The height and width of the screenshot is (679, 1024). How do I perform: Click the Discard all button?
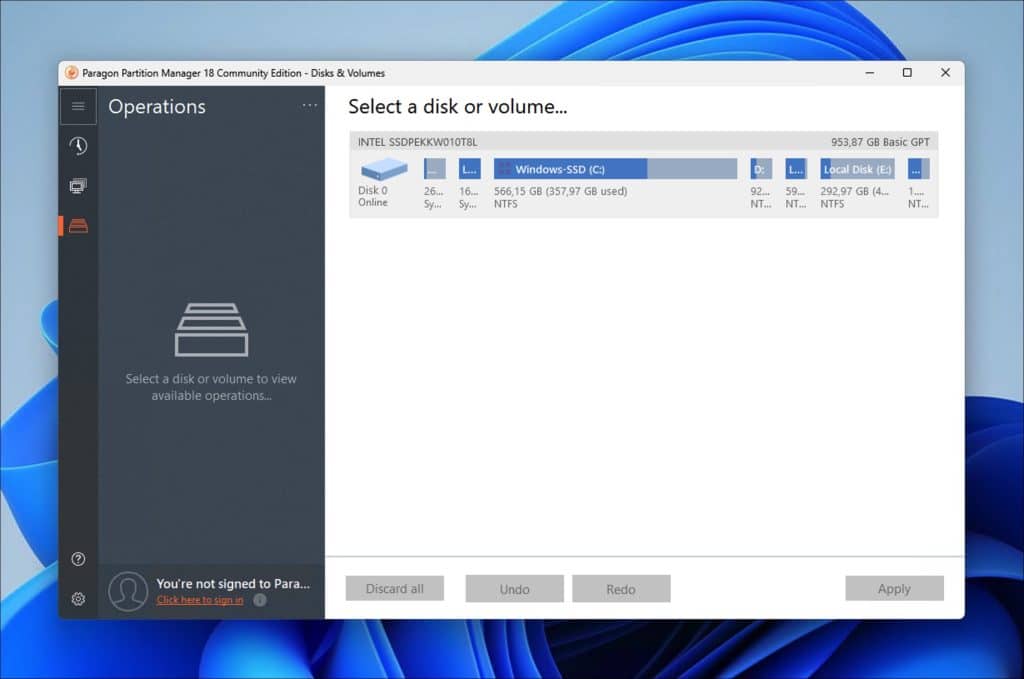click(394, 588)
